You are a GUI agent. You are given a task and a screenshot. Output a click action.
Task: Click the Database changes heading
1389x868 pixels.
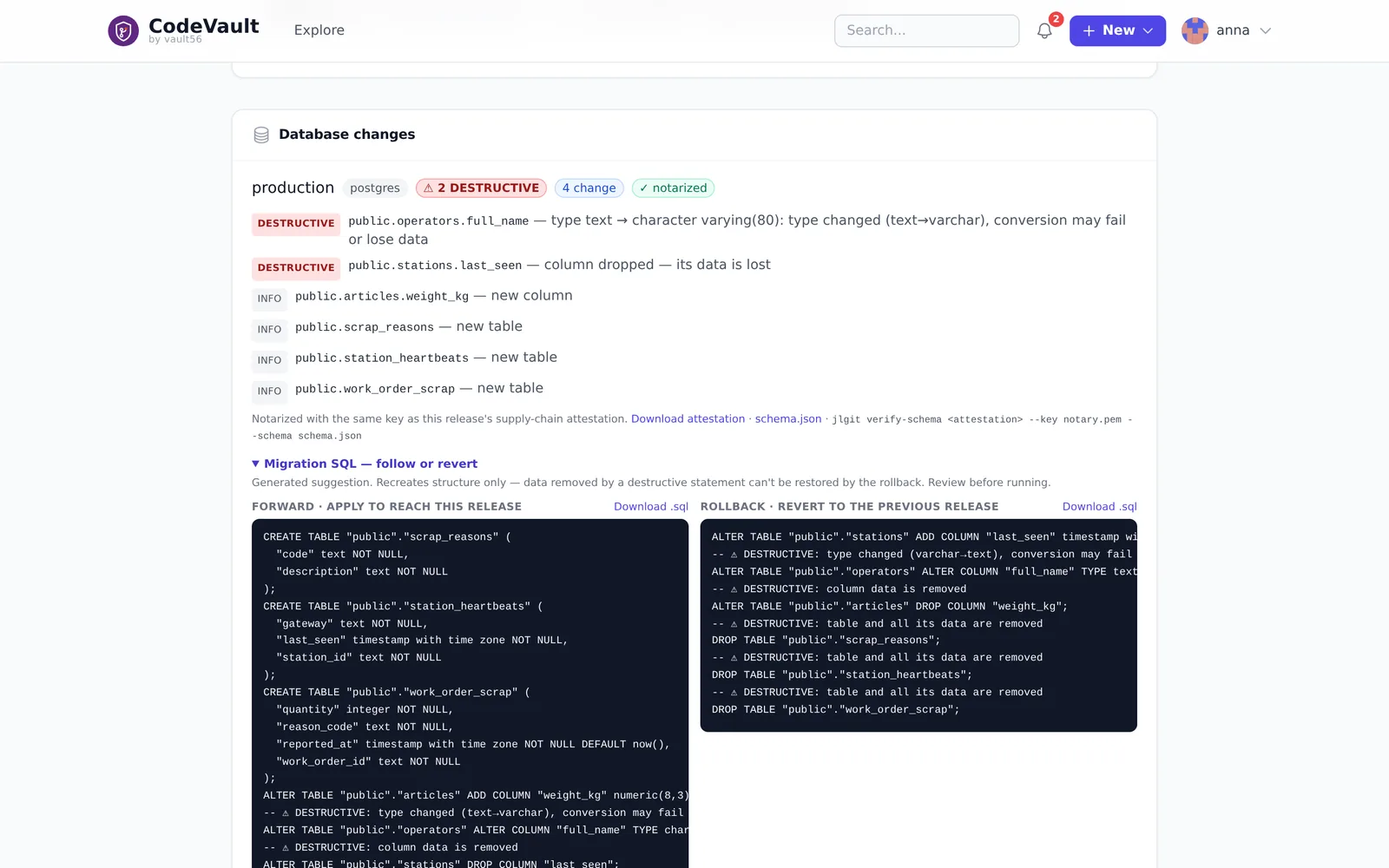pyautogui.click(x=347, y=135)
